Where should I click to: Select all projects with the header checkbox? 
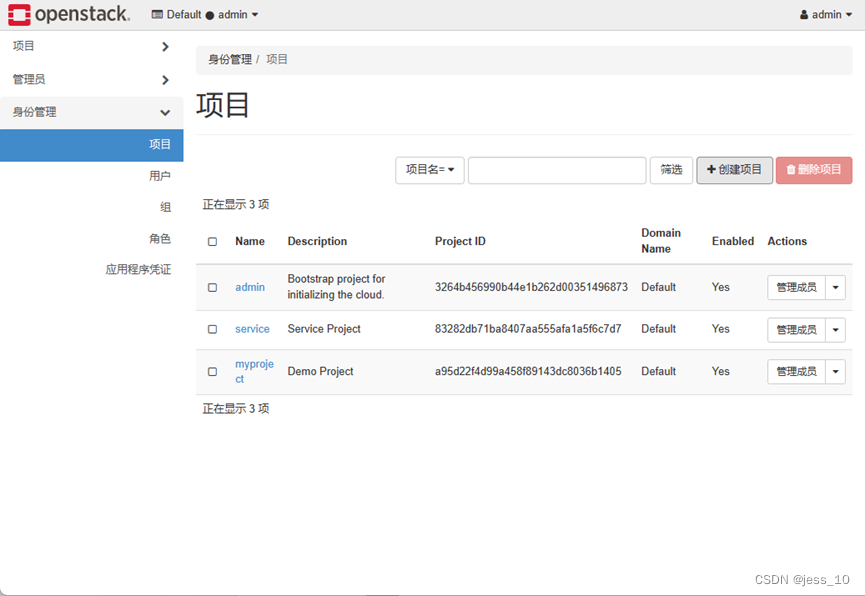click(x=212, y=242)
